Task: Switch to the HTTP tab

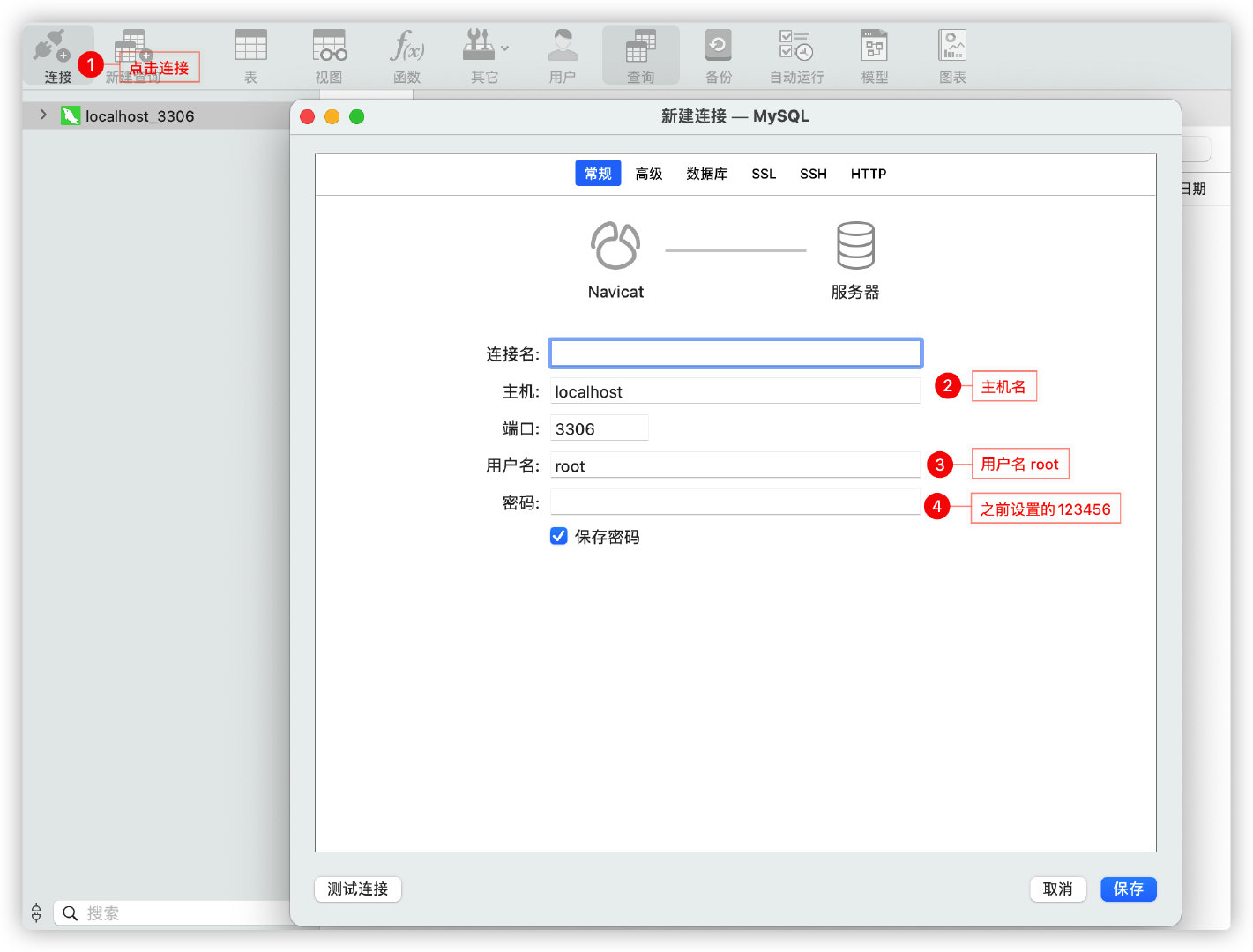Action: click(x=869, y=174)
